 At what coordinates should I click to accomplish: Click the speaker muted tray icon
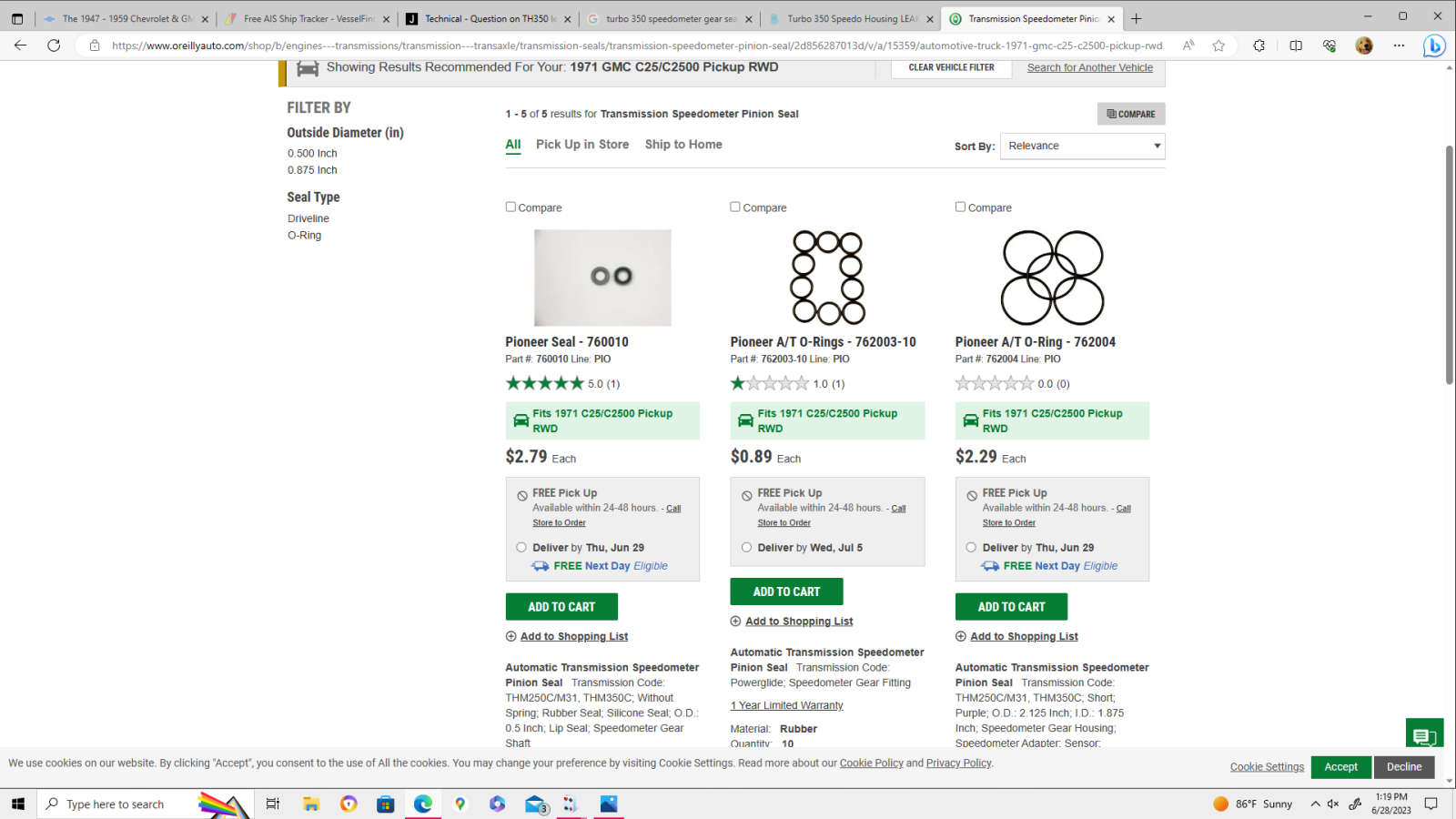pyautogui.click(x=1333, y=804)
